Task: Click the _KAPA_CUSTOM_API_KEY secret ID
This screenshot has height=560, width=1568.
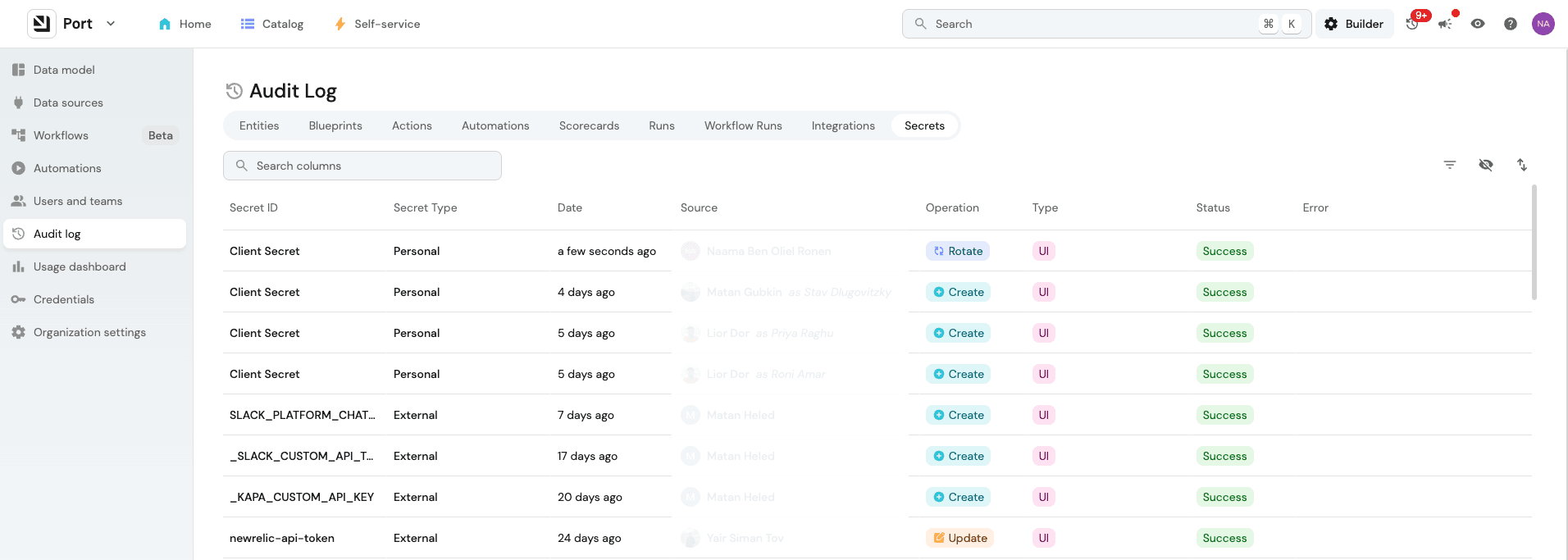Action: [x=302, y=497]
